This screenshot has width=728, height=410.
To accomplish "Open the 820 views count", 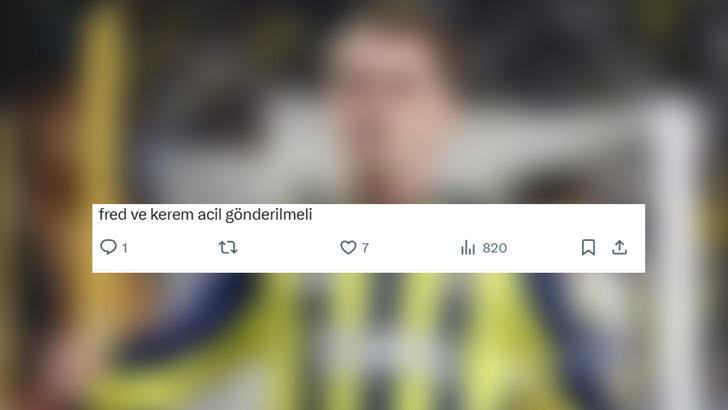I will coord(494,248).
